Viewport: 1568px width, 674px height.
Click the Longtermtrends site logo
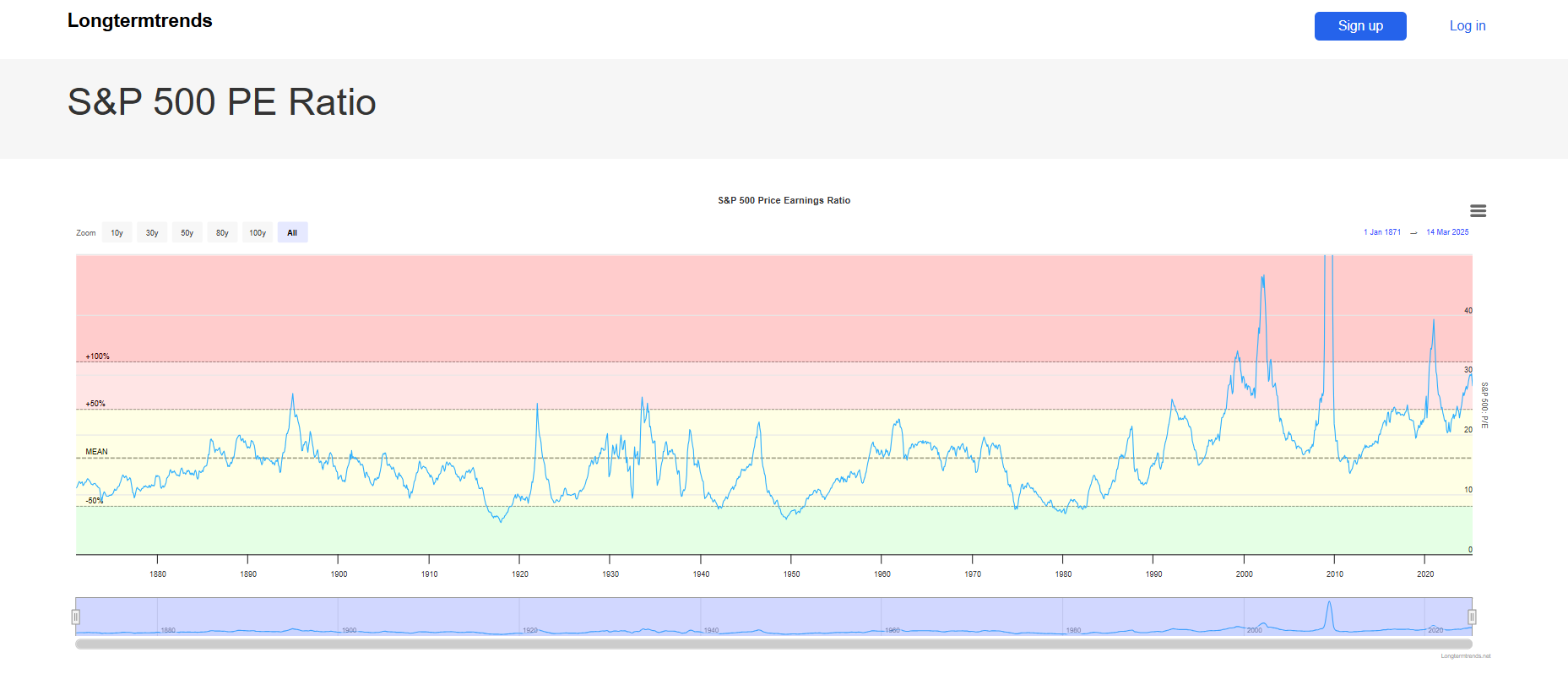click(140, 21)
